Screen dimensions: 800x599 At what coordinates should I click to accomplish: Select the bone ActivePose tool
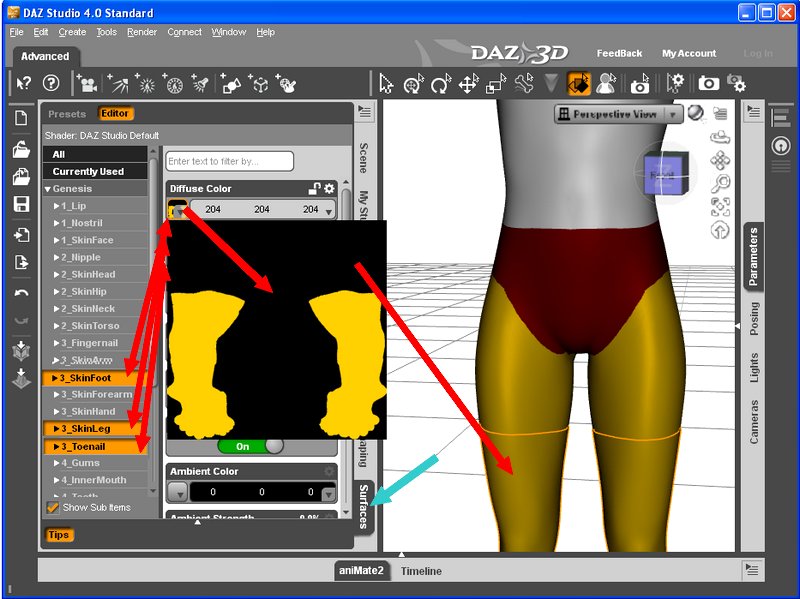[x=523, y=84]
